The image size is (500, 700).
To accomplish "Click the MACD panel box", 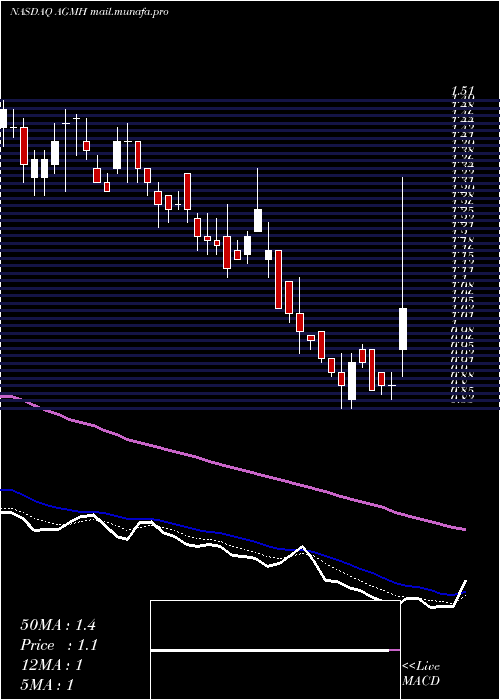I will [275, 650].
